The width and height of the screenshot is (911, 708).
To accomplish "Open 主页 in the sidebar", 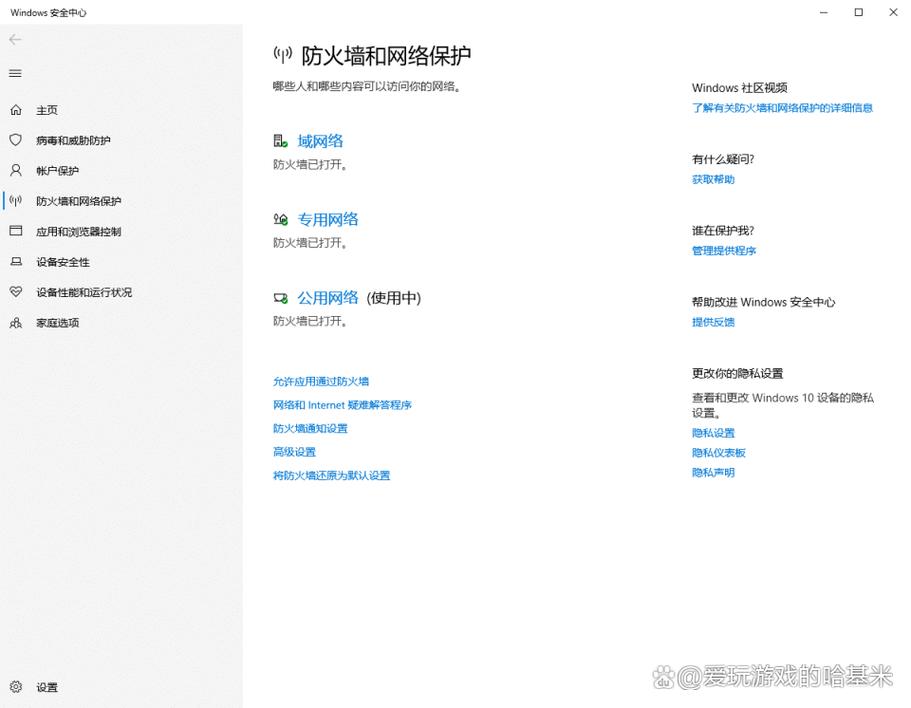I will coord(46,110).
